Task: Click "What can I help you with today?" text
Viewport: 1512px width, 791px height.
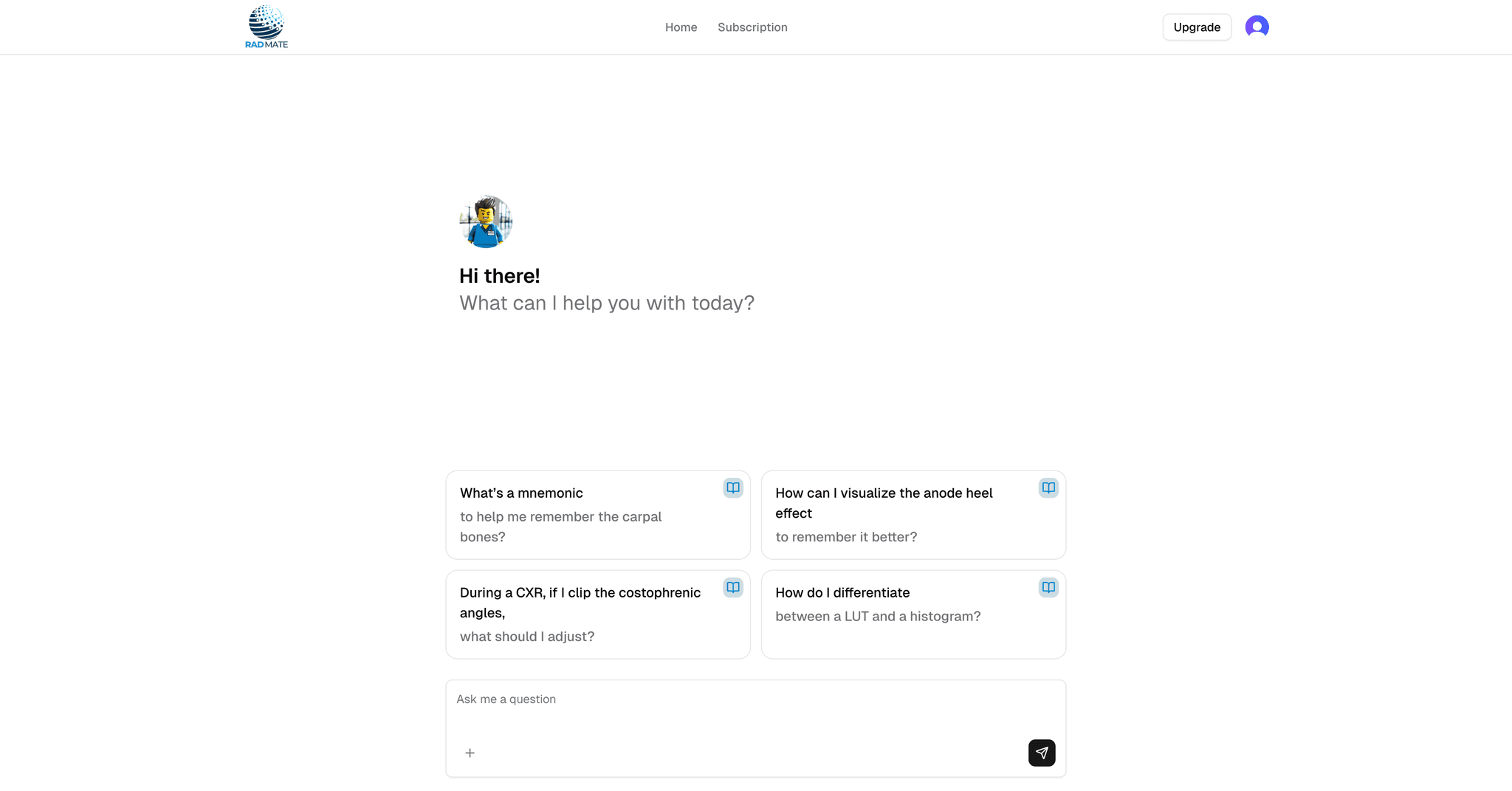Action: point(607,304)
